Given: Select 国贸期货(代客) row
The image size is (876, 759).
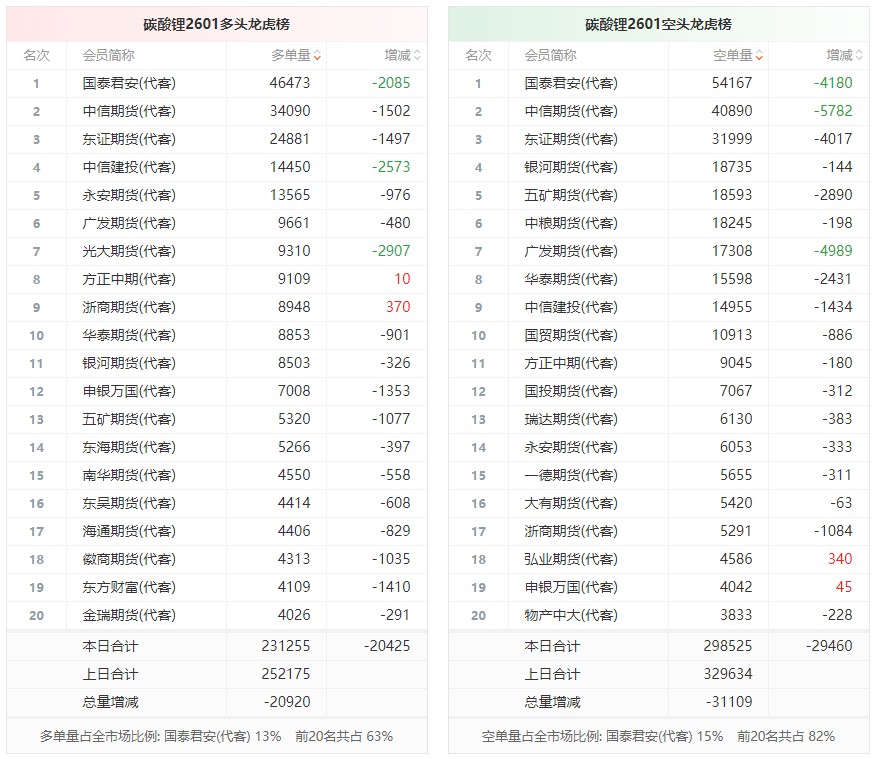Looking at the screenshot, I should click(659, 335).
